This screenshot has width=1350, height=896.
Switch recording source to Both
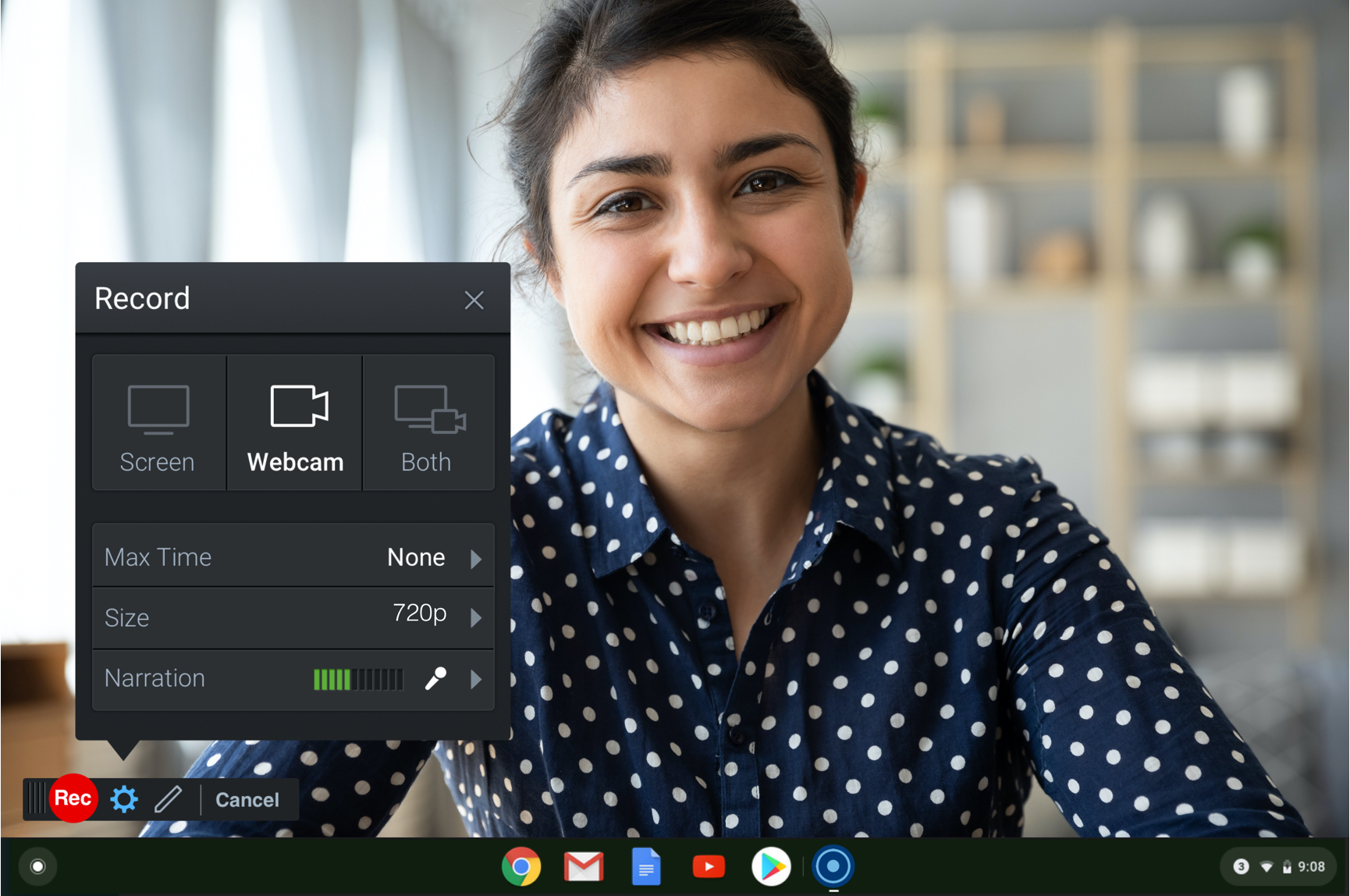point(426,421)
